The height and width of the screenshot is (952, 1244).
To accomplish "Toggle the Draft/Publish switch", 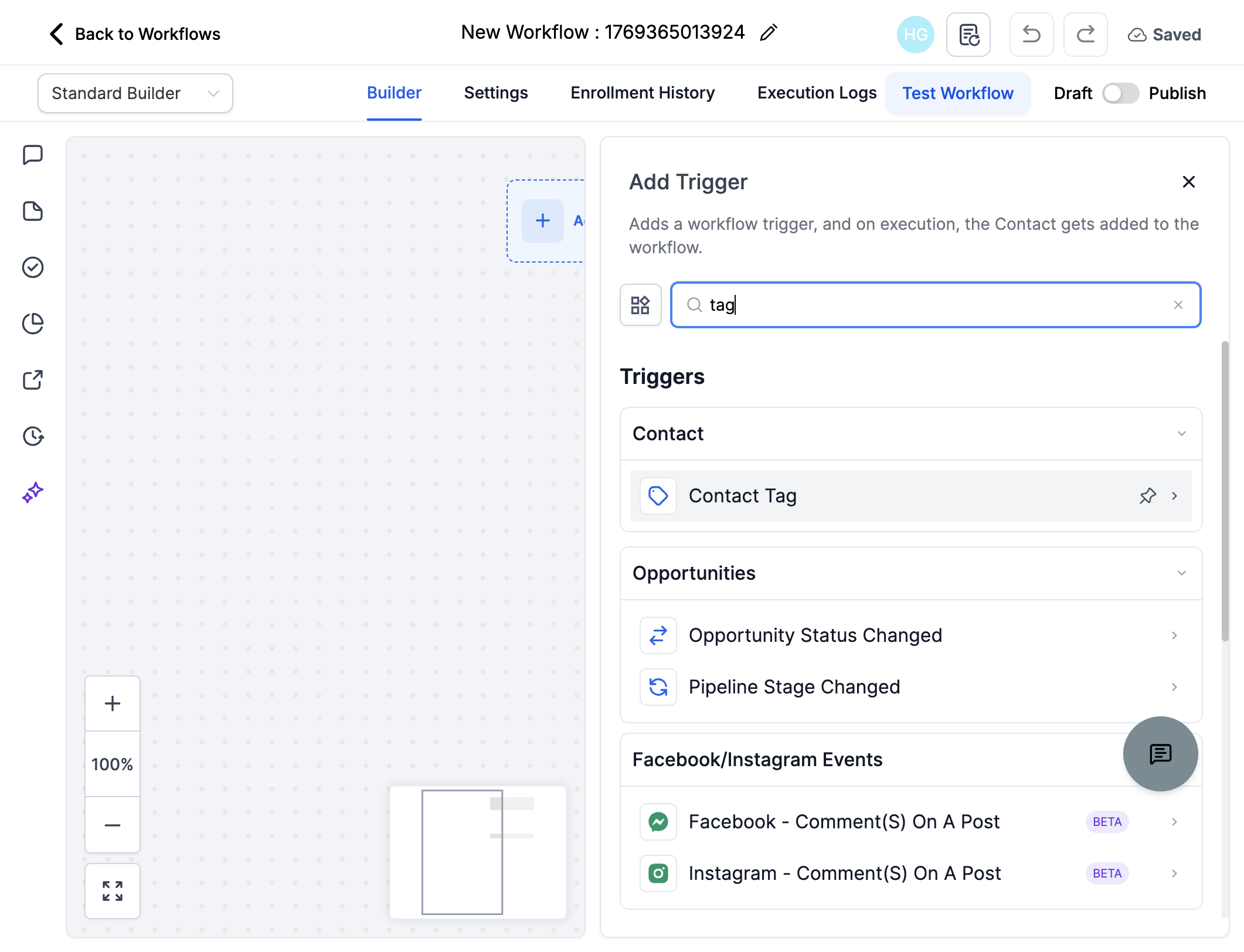I will click(x=1120, y=93).
